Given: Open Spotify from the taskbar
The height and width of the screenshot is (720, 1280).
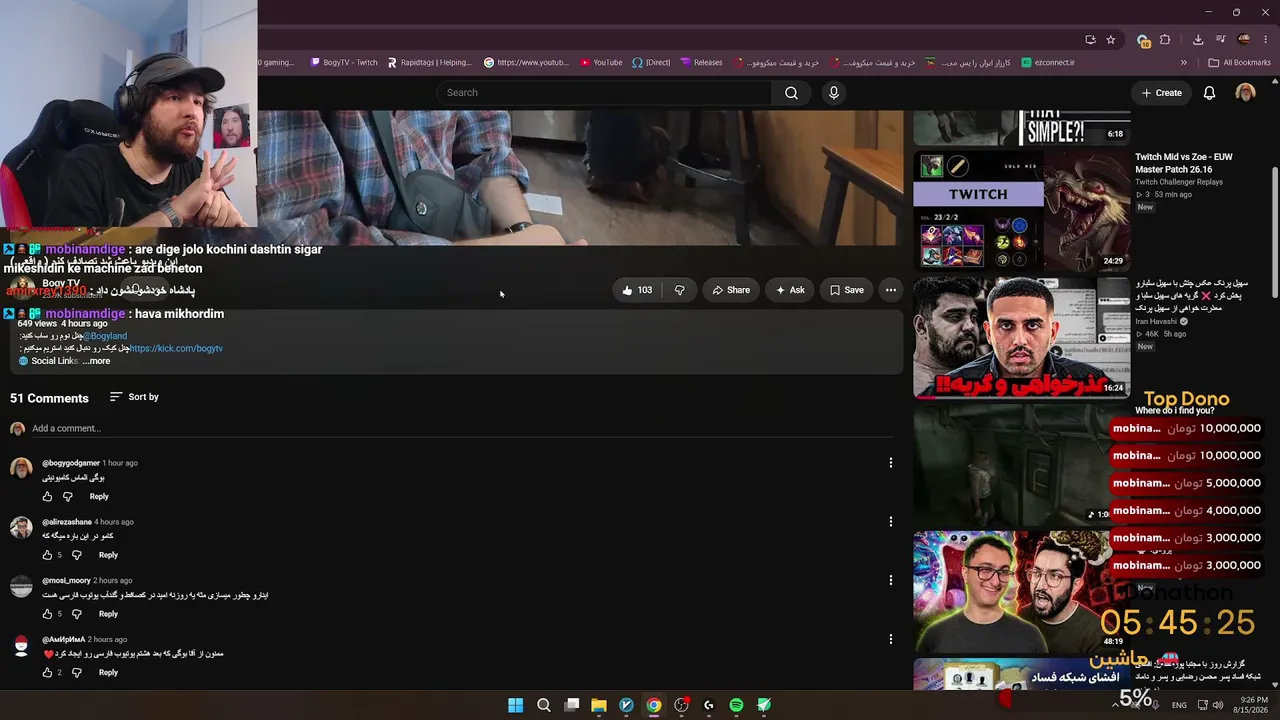Looking at the screenshot, I should [x=736, y=705].
